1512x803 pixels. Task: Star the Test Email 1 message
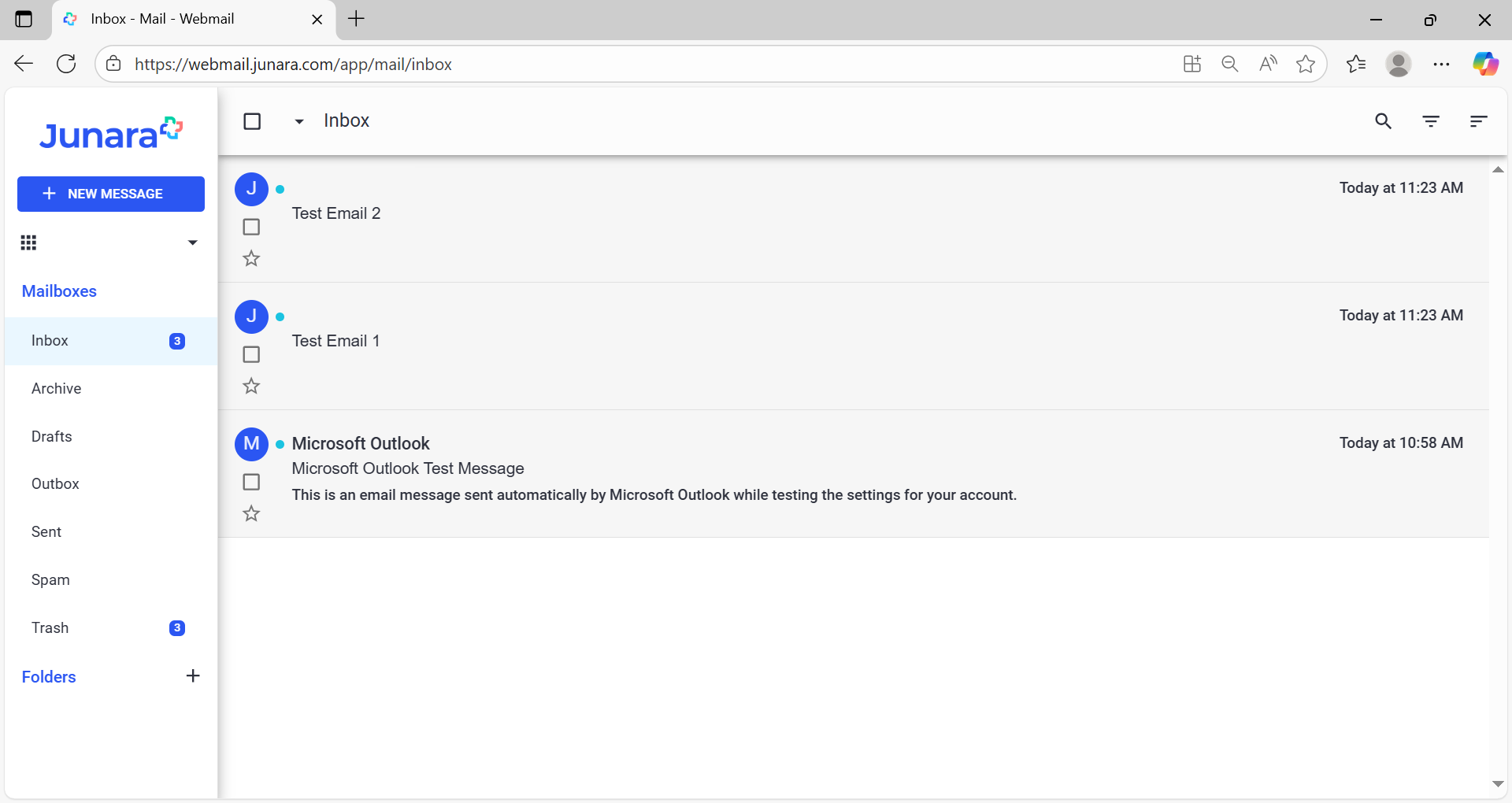pos(251,386)
